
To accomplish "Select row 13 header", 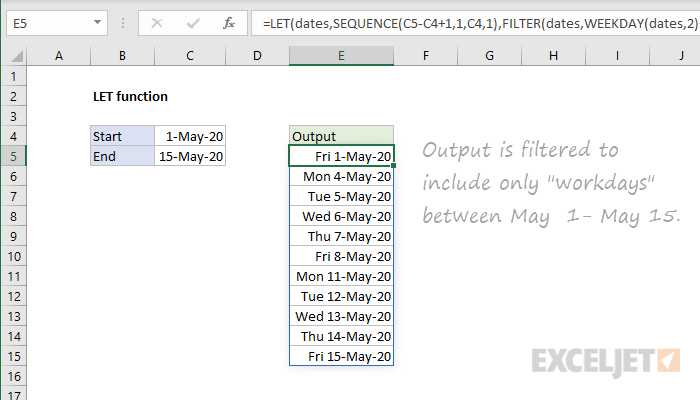I will 13,317.
